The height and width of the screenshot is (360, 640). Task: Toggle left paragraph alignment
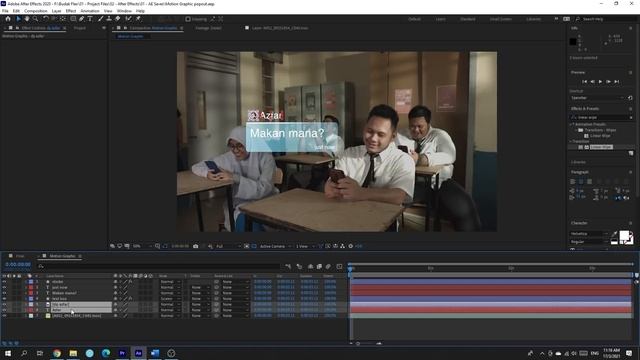click(x=573, y=182)
